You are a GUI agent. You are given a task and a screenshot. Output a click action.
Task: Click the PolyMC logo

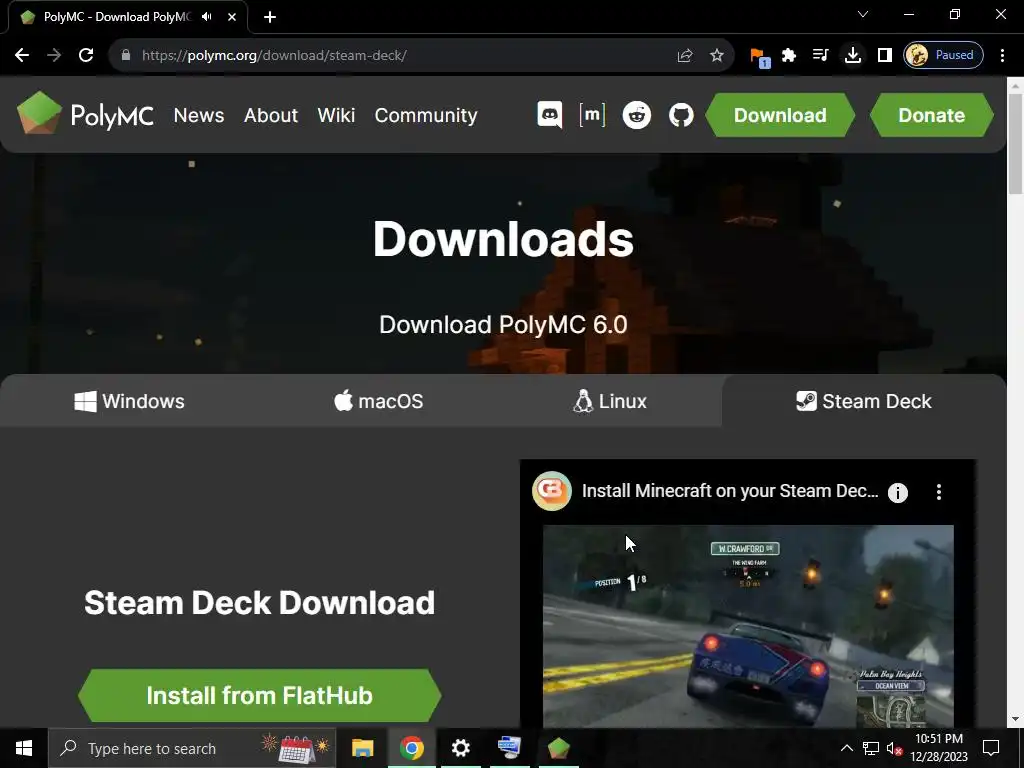(86, 114)
